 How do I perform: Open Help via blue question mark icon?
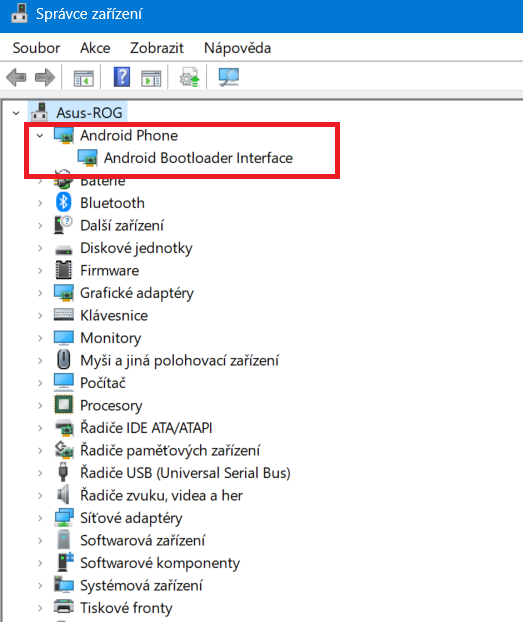[122, 77]
